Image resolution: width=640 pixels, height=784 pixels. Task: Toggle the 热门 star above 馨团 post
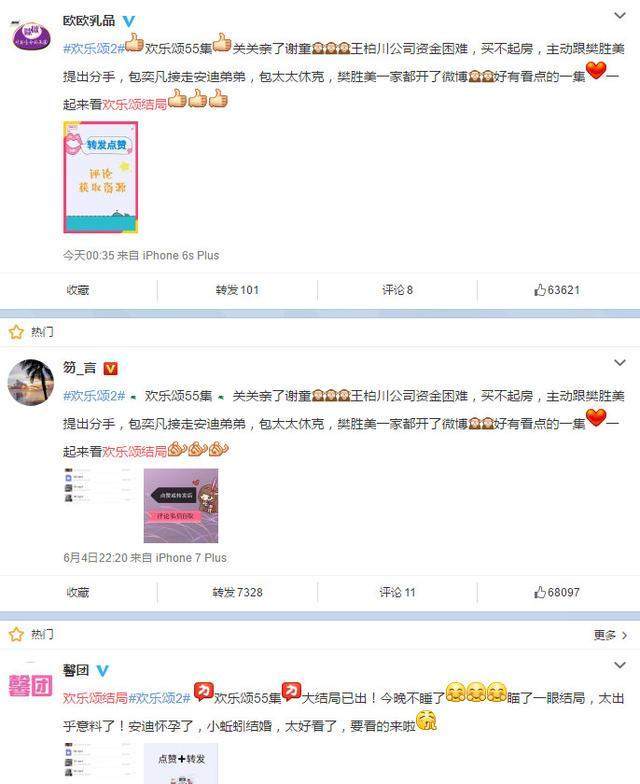(16, 634)
